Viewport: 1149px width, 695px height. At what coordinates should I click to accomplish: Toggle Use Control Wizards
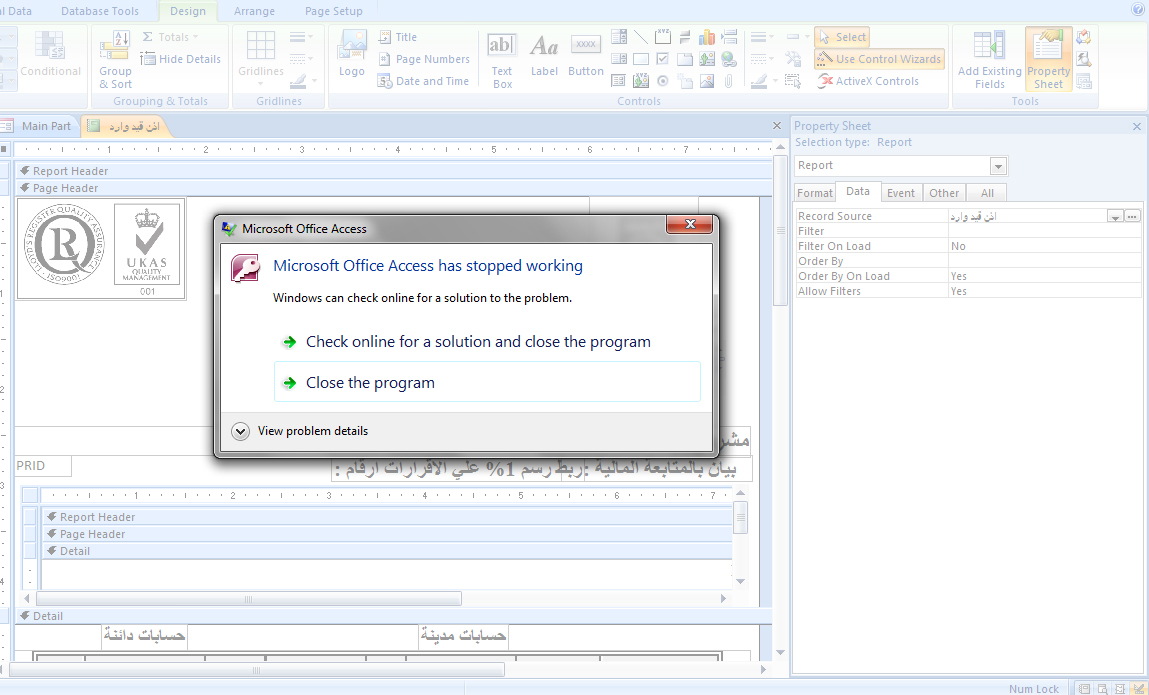(x=879, y=59)
